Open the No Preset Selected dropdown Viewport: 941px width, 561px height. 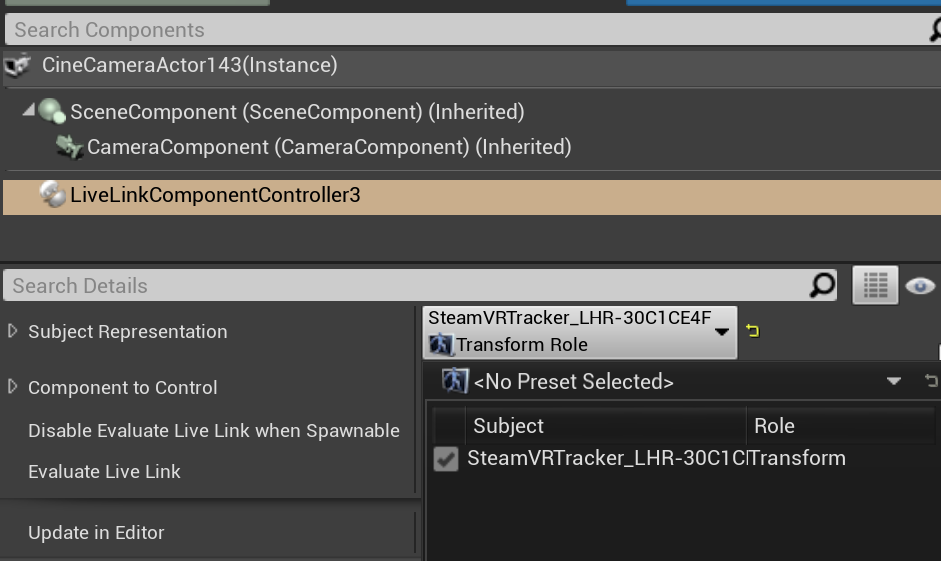pyautogui.click(x=893, y=381)
